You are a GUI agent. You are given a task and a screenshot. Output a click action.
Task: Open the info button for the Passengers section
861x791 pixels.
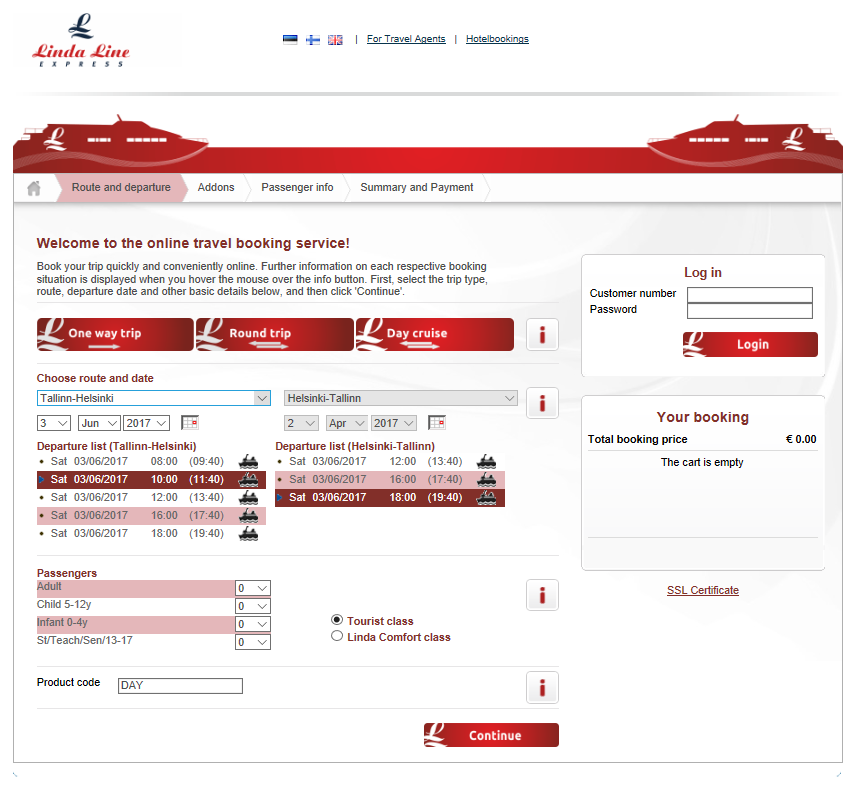click(x=542, y=595)
